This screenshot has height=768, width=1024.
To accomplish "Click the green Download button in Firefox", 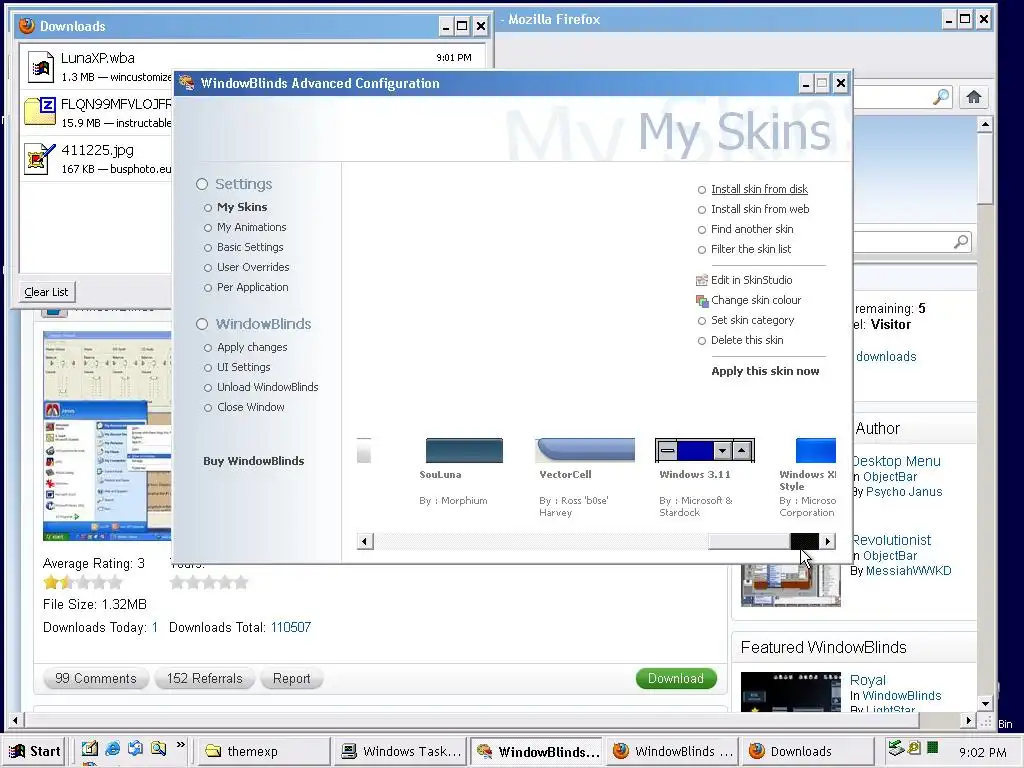I will (x=676, y=679).
